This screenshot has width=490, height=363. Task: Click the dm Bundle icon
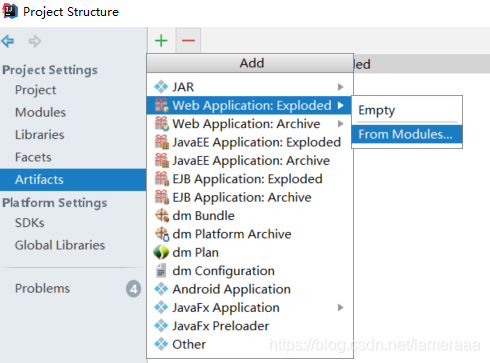click(x=162, y=215)
